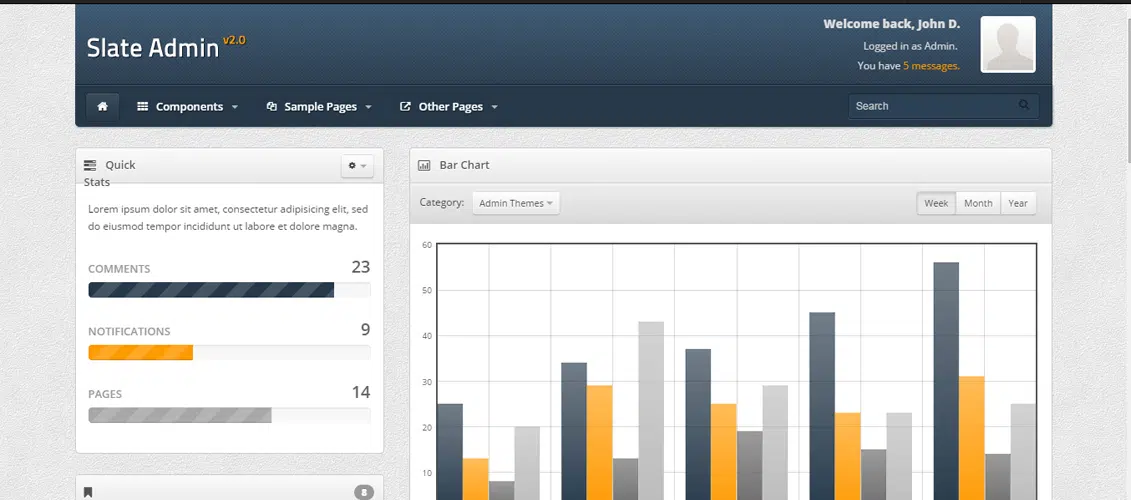
Task: Click the Other Pages menu label
Action: click(451, 106)
